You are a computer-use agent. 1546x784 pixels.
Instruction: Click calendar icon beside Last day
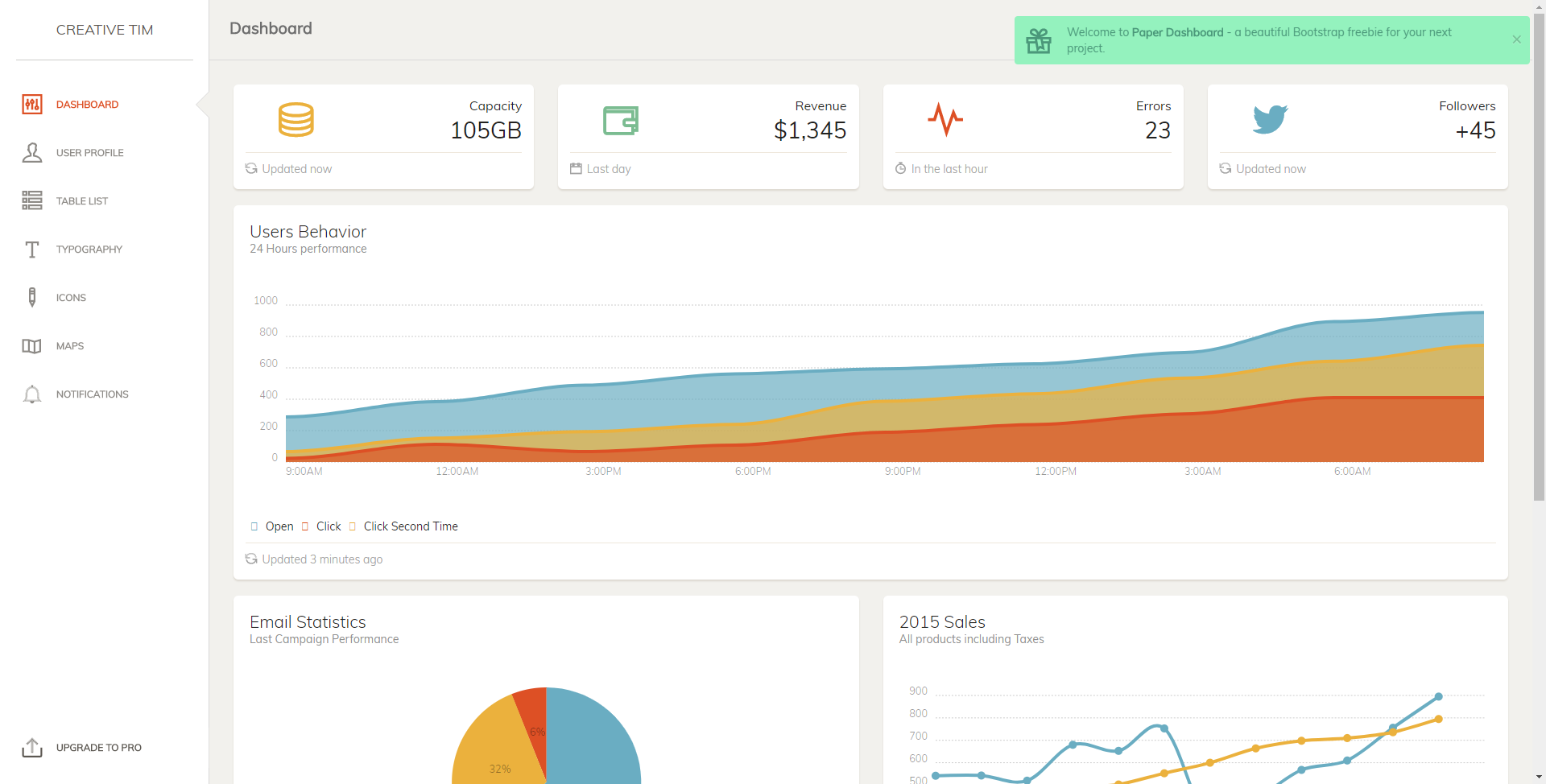point(576,168)
